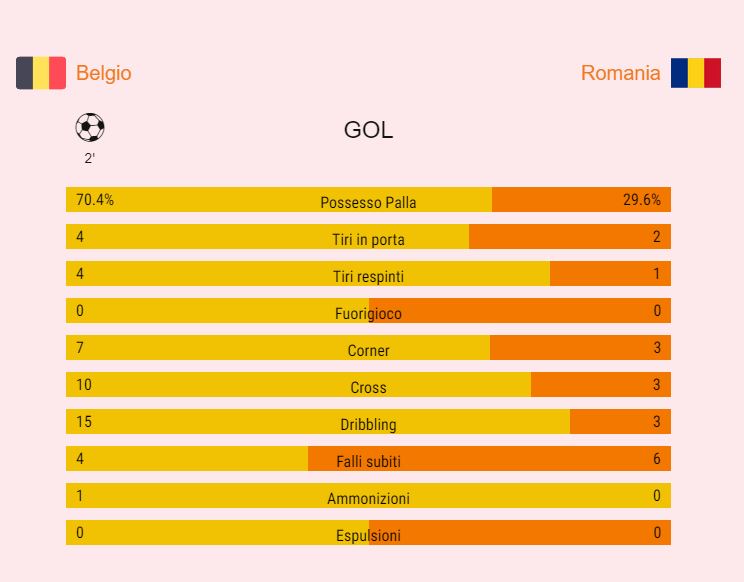Open the Belgio team link
The width and height of the screenshot is (744, 582).
point(103,73)
